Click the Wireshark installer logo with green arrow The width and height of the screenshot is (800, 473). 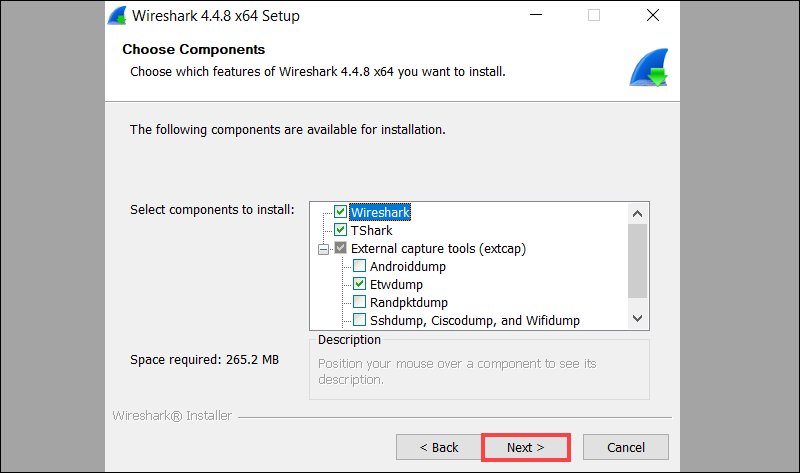coord(648,67)
